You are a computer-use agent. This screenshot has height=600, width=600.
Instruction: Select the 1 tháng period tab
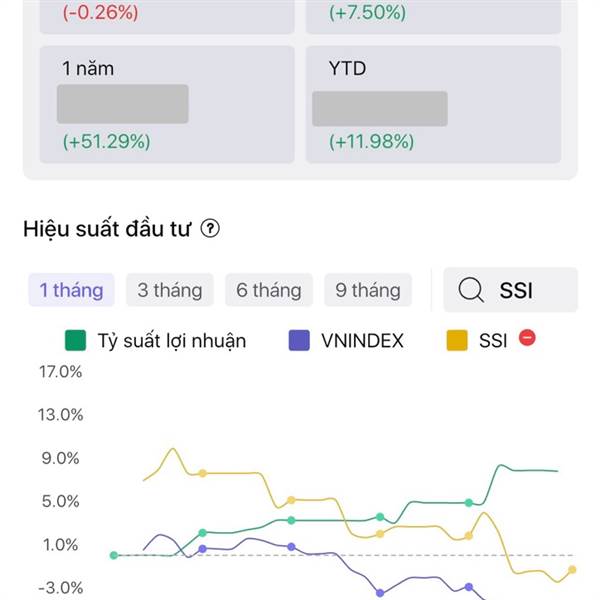(71, 290)
